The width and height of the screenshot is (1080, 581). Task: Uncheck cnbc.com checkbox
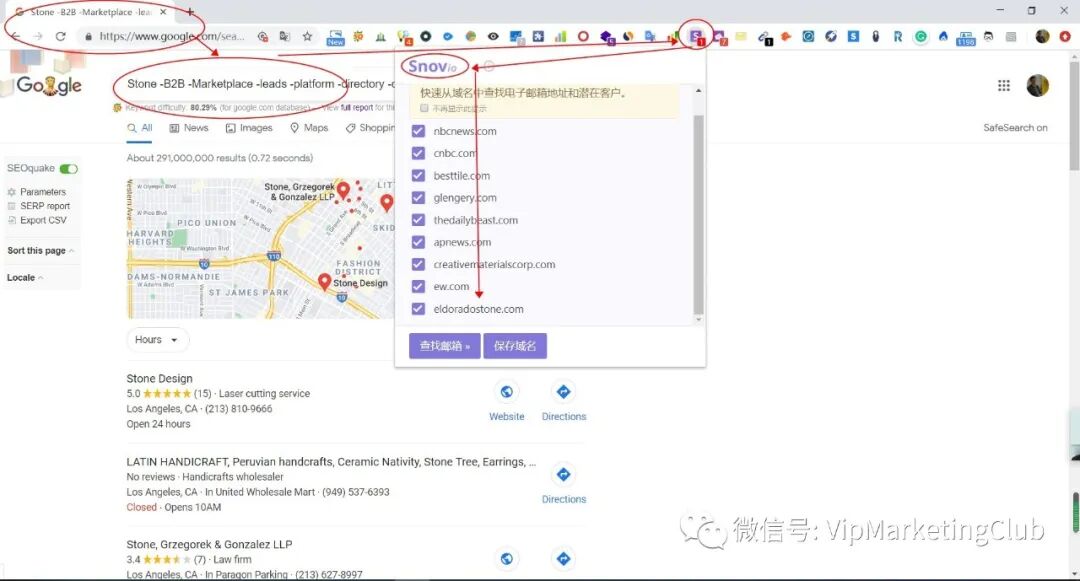pyautogui.click(x=418, y=153)
